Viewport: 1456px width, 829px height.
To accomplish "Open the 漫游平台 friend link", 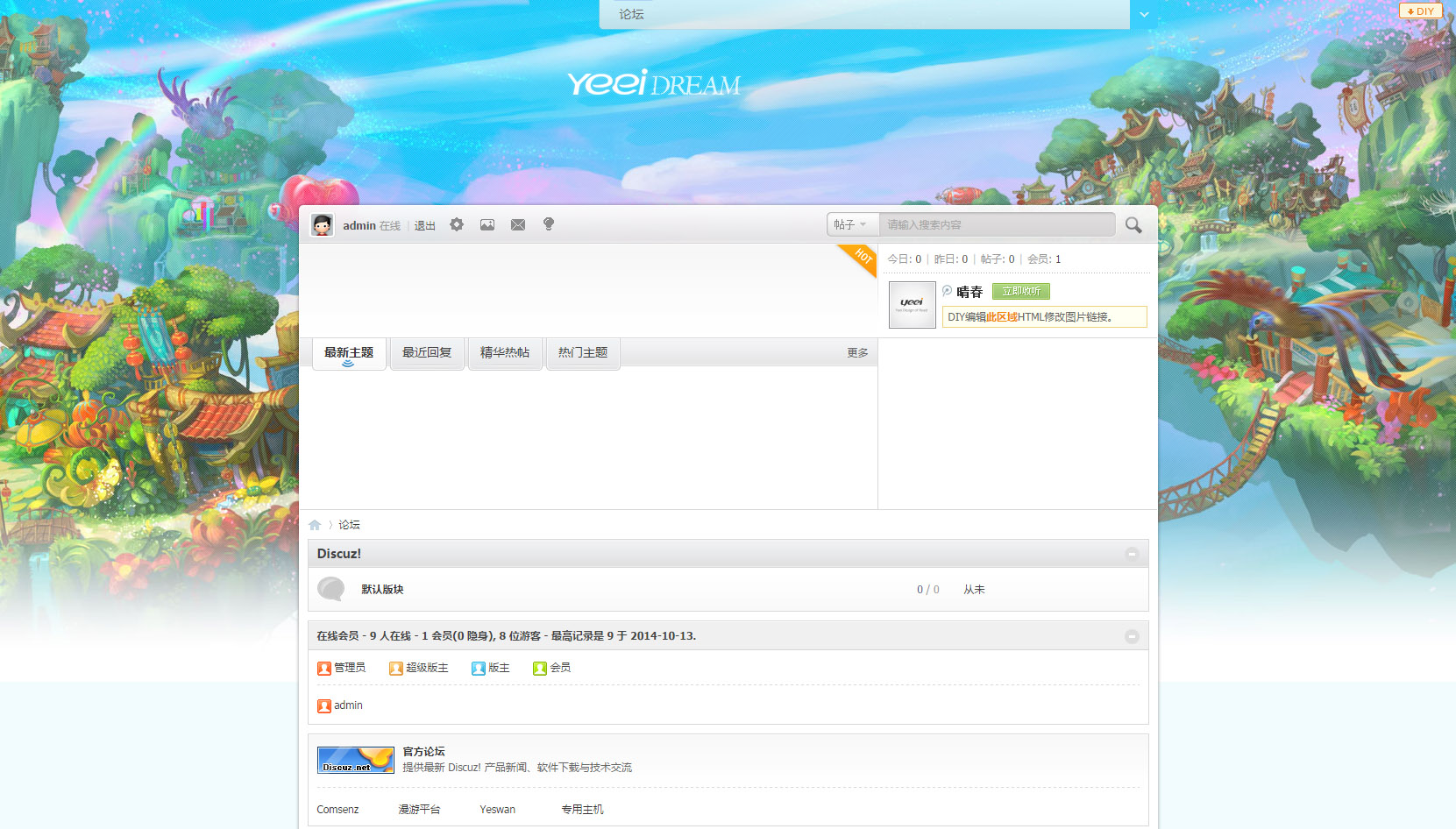I will [x=419, y=810].
